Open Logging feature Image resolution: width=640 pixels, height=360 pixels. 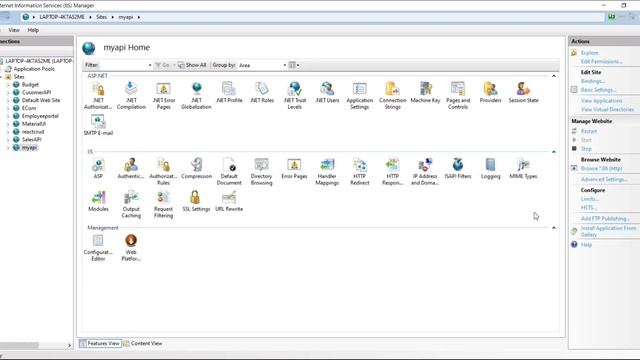tap(490, 168)
